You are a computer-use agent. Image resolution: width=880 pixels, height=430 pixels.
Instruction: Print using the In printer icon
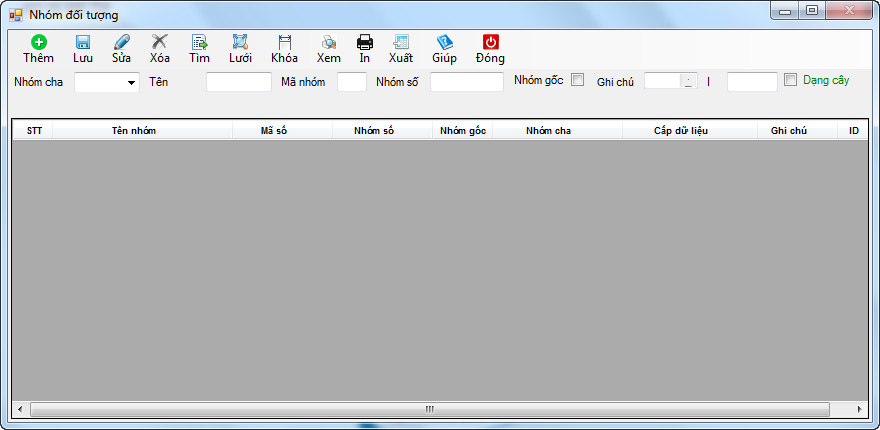[365, 42]
